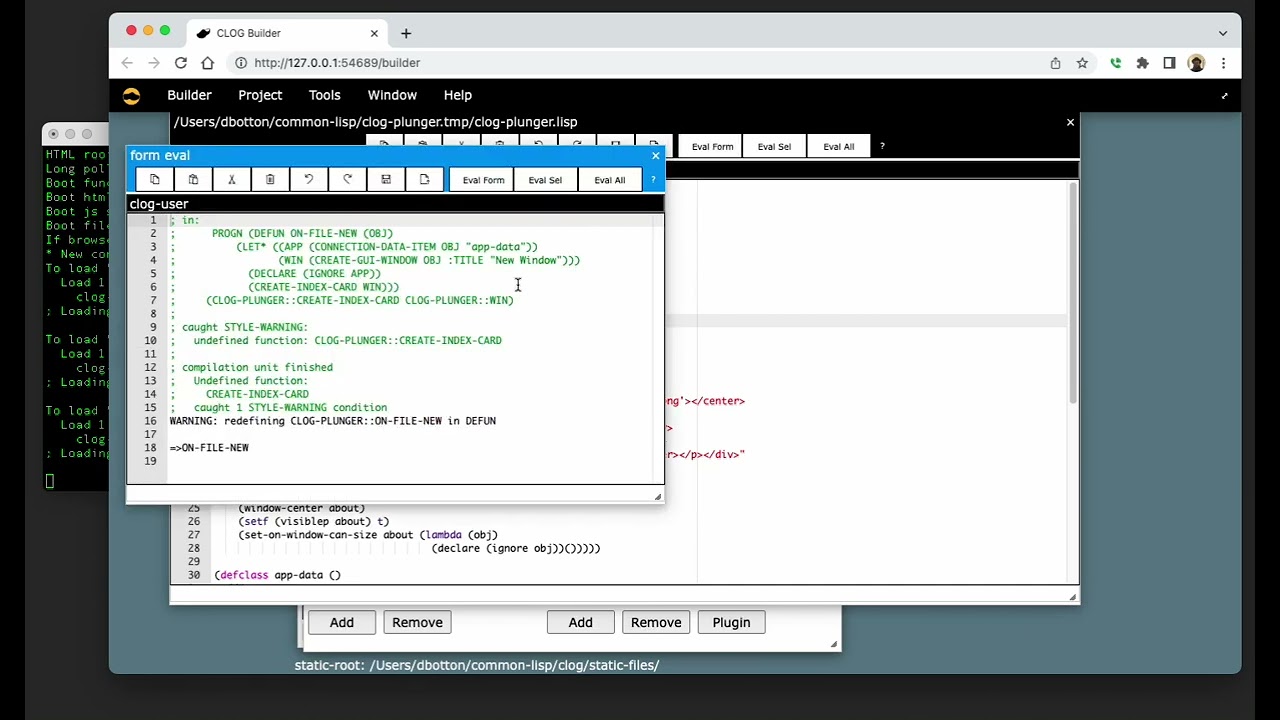Click Eval All in form eval window
Viewport: 1280px width, 720px height.
coord(609,180)
